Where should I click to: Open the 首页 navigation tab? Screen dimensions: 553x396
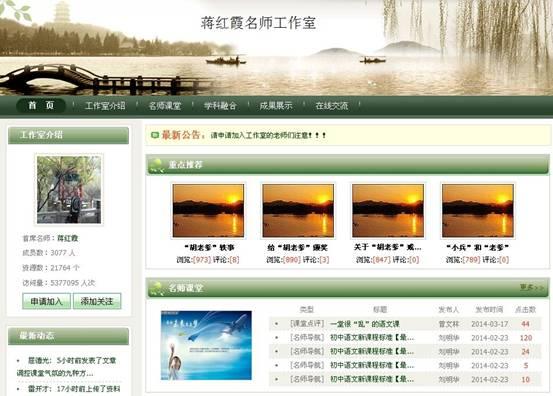[41, 105]
